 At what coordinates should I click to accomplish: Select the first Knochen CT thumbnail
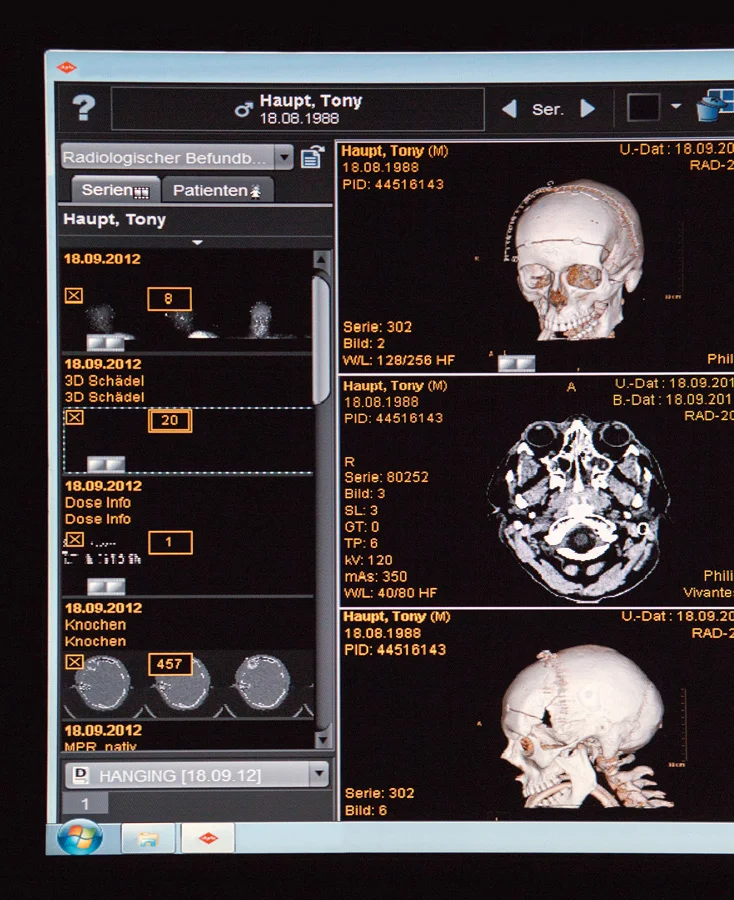[103, 684]
